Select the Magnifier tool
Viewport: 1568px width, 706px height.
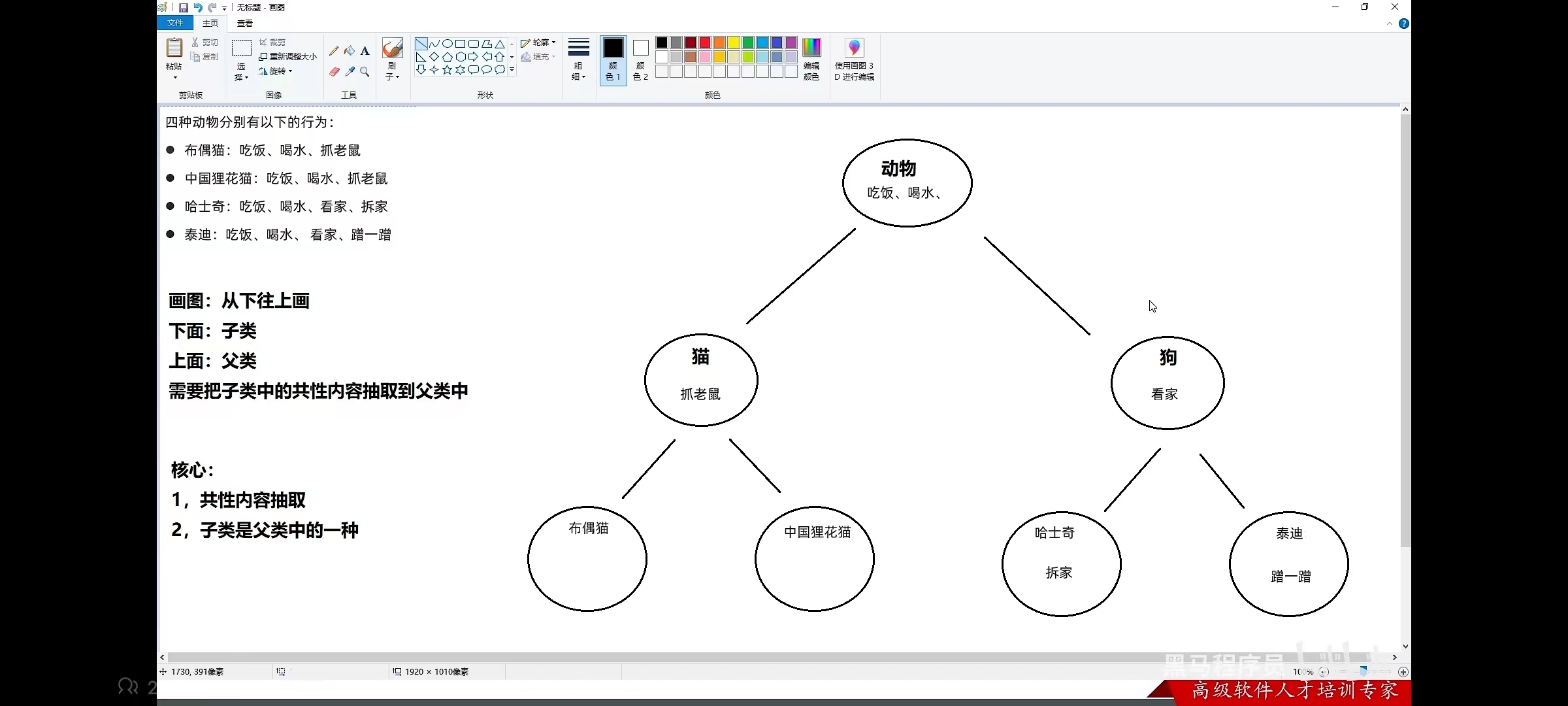[365, 72]
